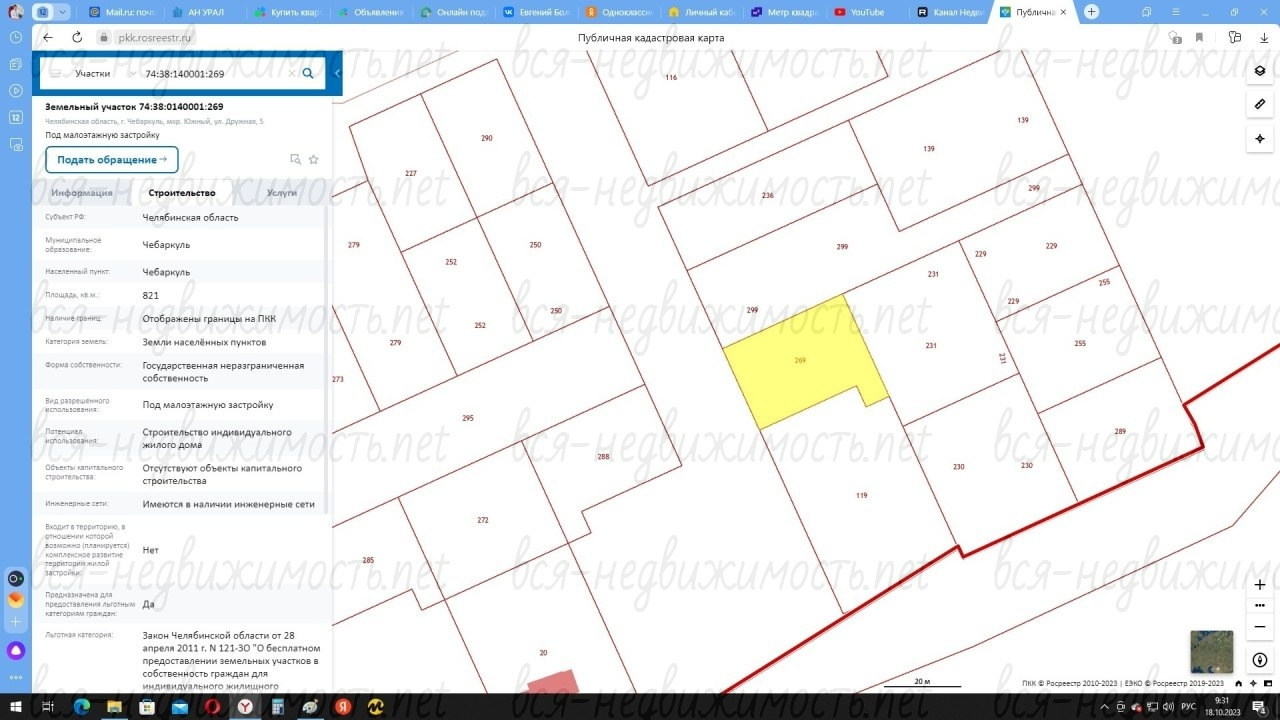The height and width of the screenshot is (720, 1280).
Task: Switch to the Услуги tab
Action: pyautogui.click(x=281, y=193)
